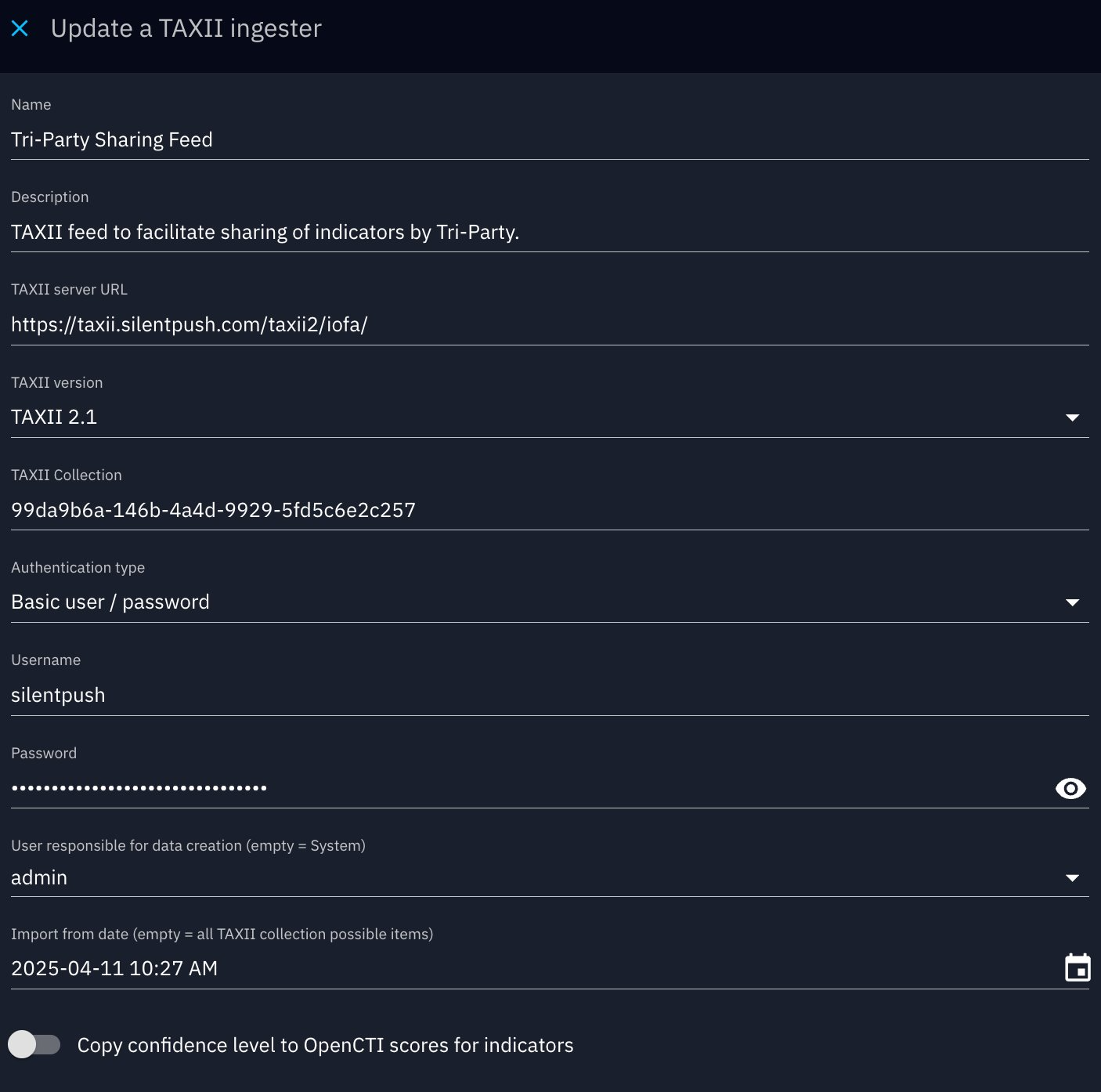Viewport: 1101px width, 1092px height.
Task: Expand the TAXII version dropdown arrow
Action: [x=1072, y=418]
